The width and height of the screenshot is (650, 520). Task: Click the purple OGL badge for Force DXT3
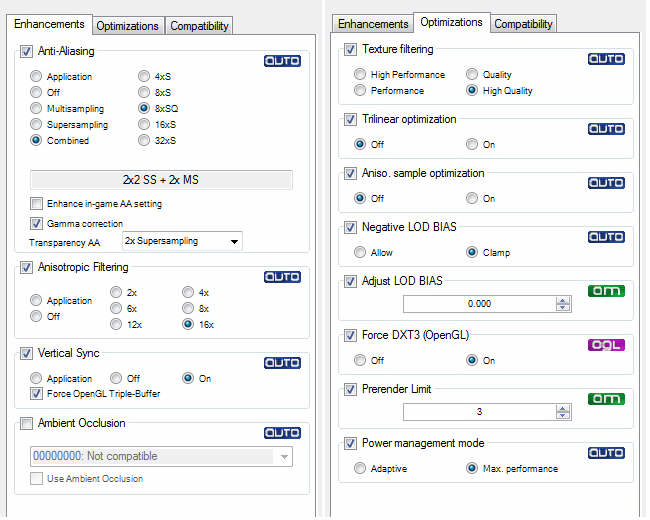click(606, 344)
